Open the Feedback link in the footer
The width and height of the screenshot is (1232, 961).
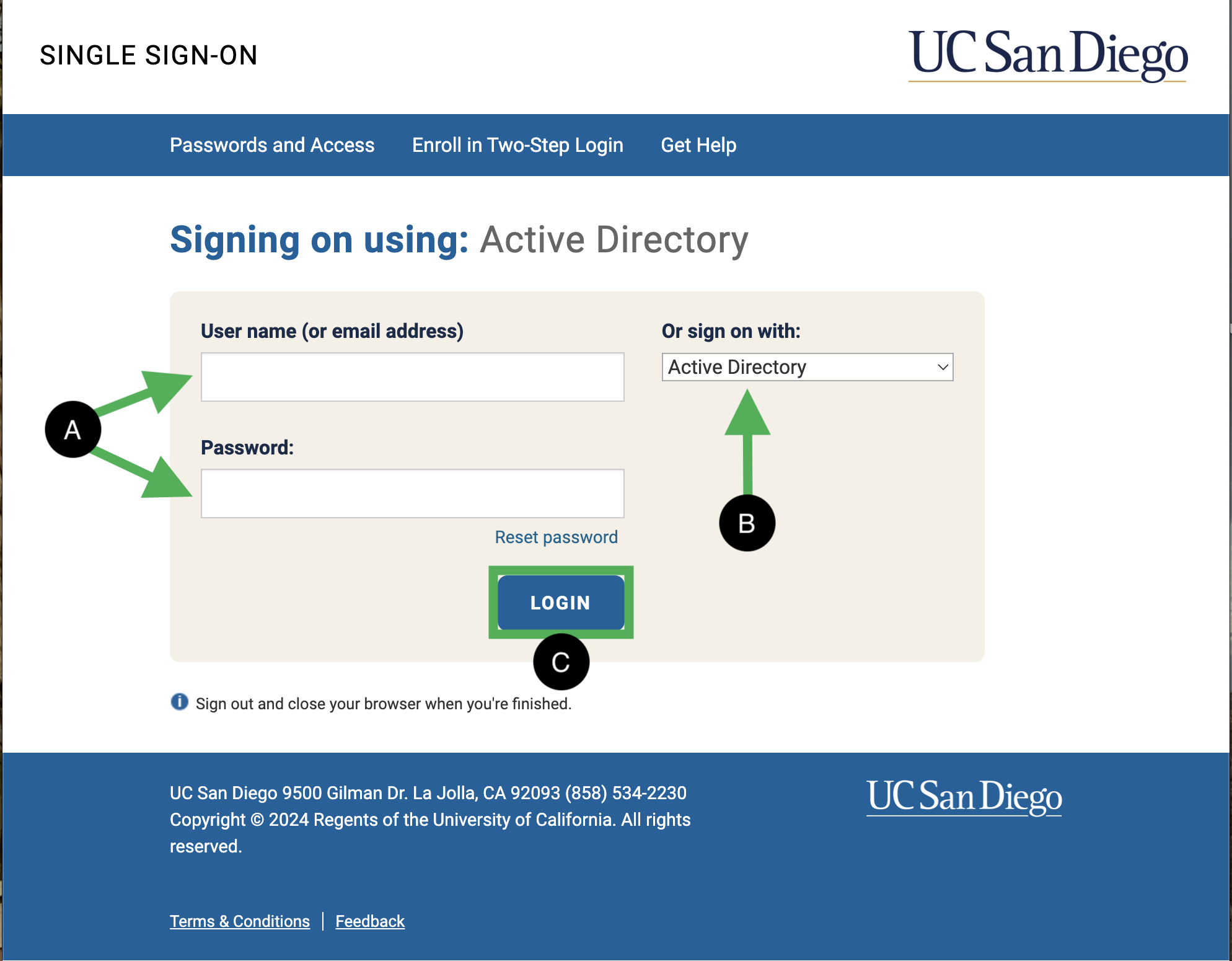tap(370, 921)
